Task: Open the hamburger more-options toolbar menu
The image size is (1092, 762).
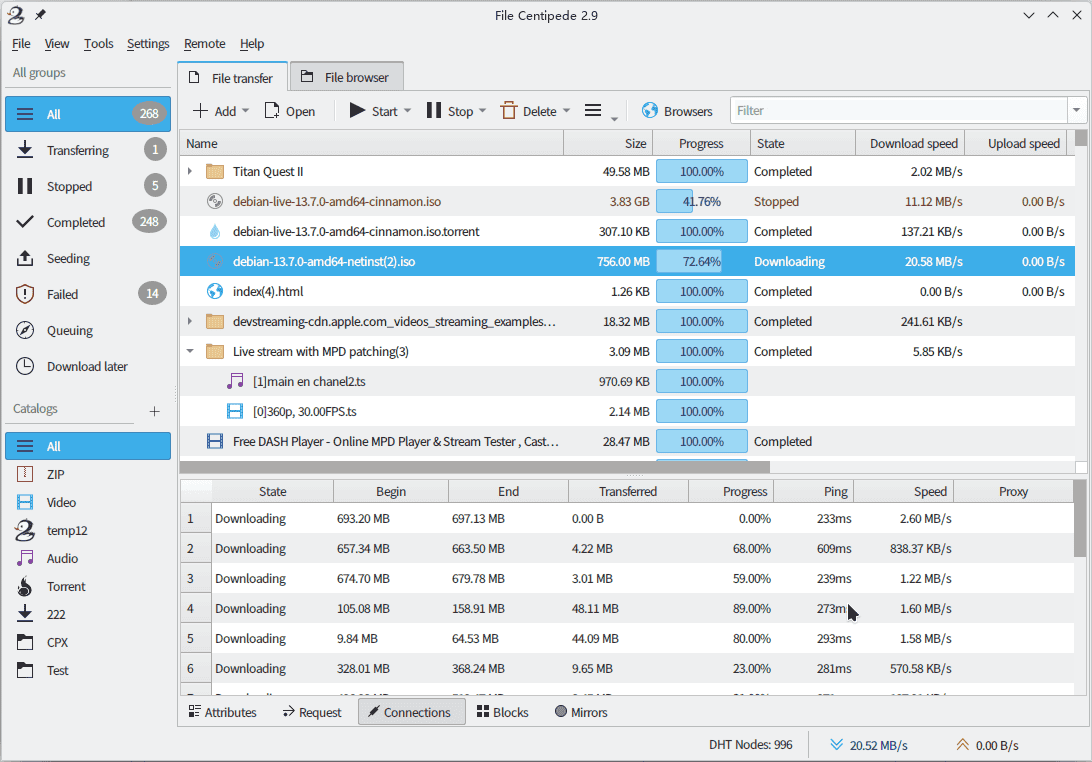Action: (593, 111)
